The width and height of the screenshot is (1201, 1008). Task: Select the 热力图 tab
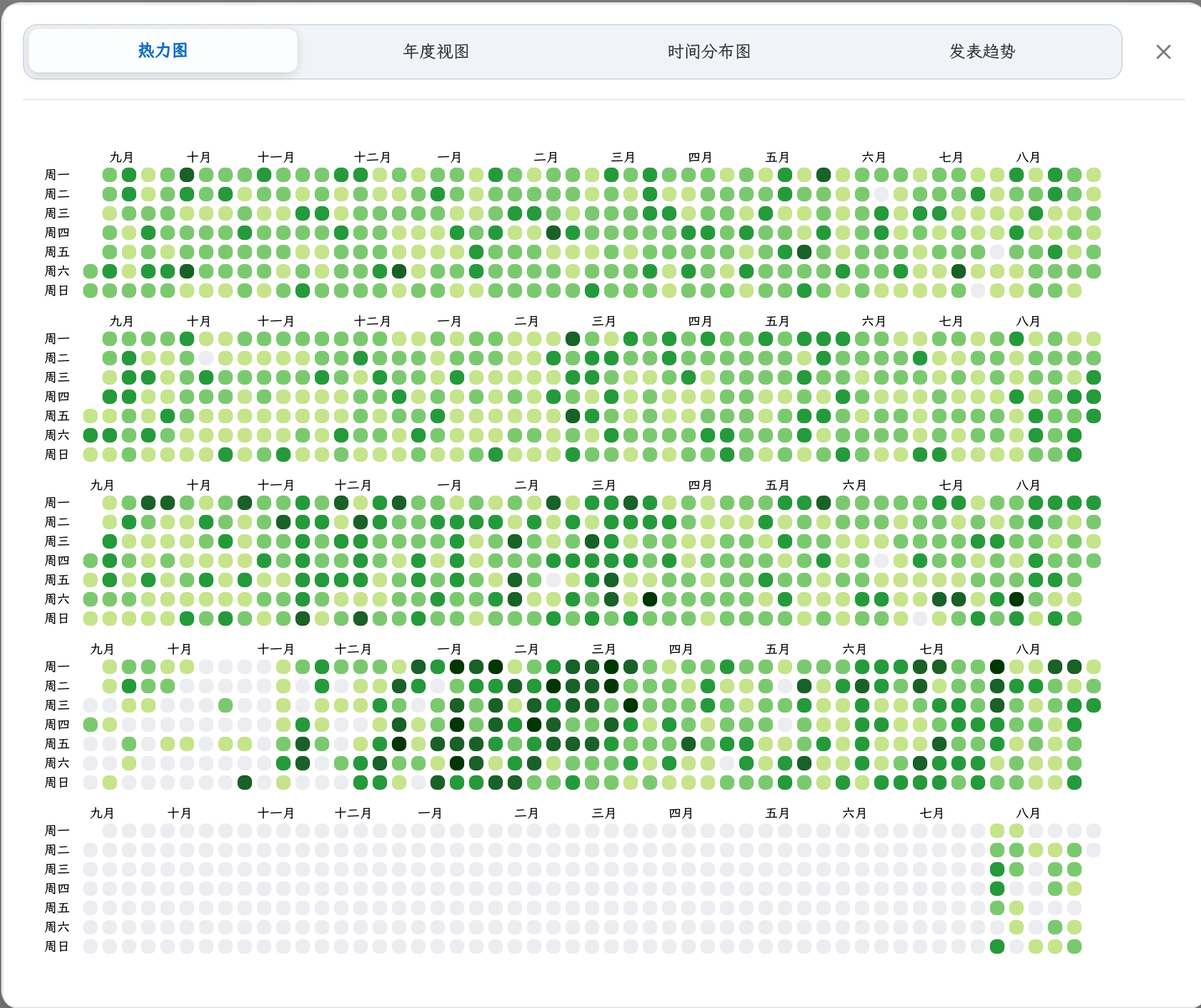pyautogui.click(x=163, y=51)
